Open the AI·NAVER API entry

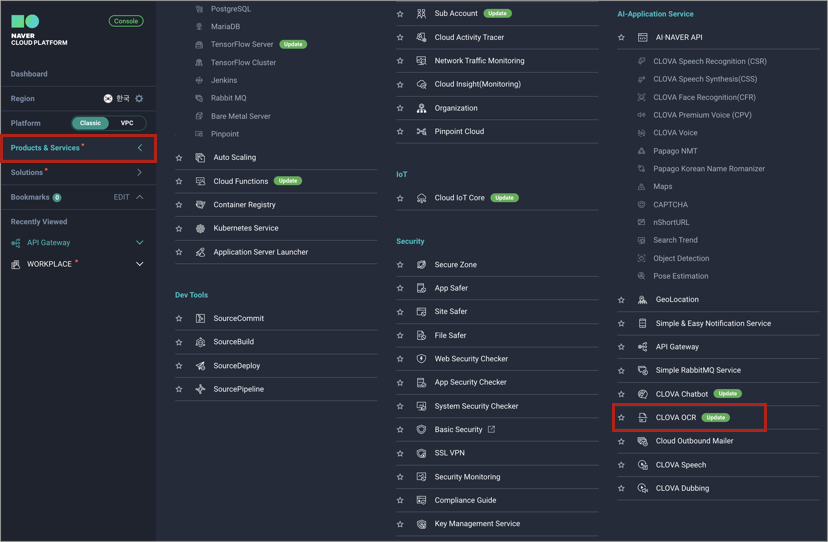[x=679, y=38]
